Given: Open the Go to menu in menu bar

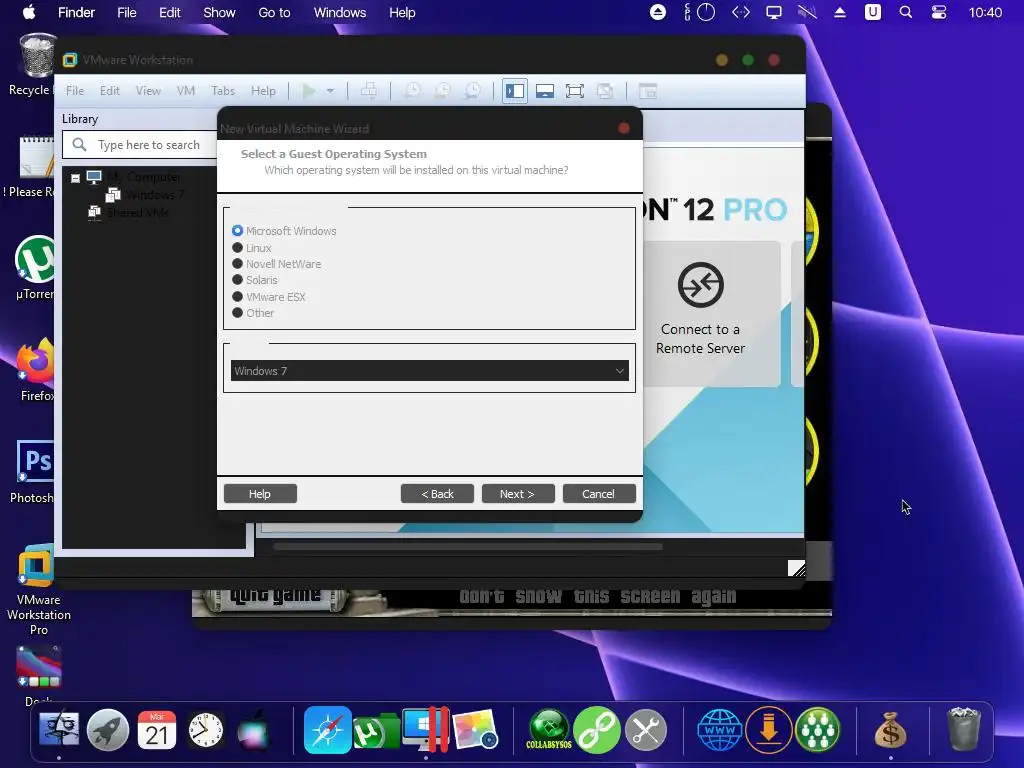Looking at the screenshot, I should pos(274,12).
